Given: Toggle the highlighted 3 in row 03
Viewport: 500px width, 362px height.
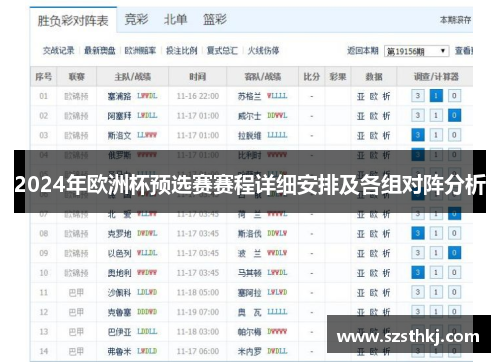Looking at the screenshot, I should pyautogui.click(x=418, y=135).
